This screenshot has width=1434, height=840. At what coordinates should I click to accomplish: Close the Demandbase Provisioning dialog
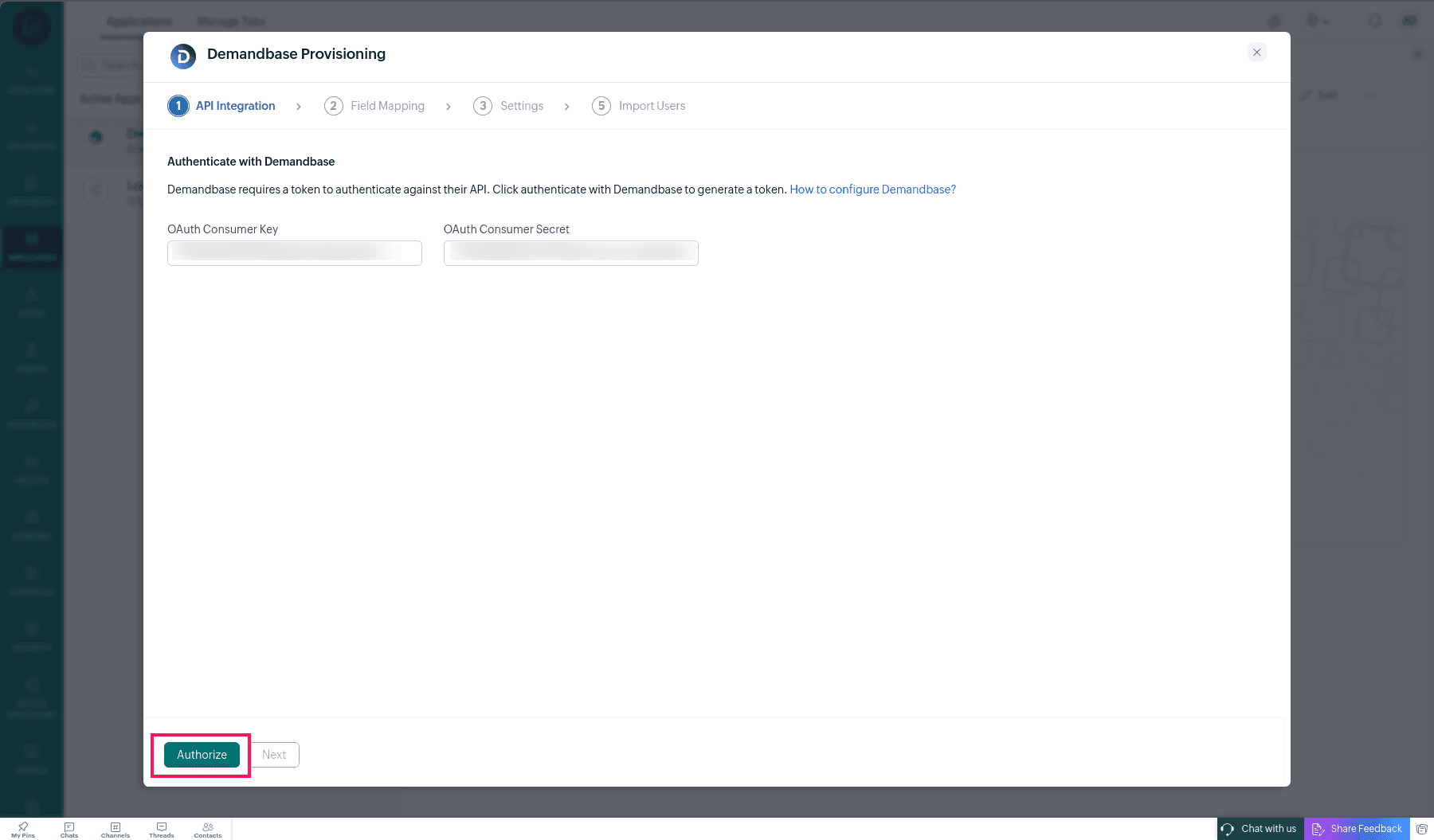point(1257,53)
